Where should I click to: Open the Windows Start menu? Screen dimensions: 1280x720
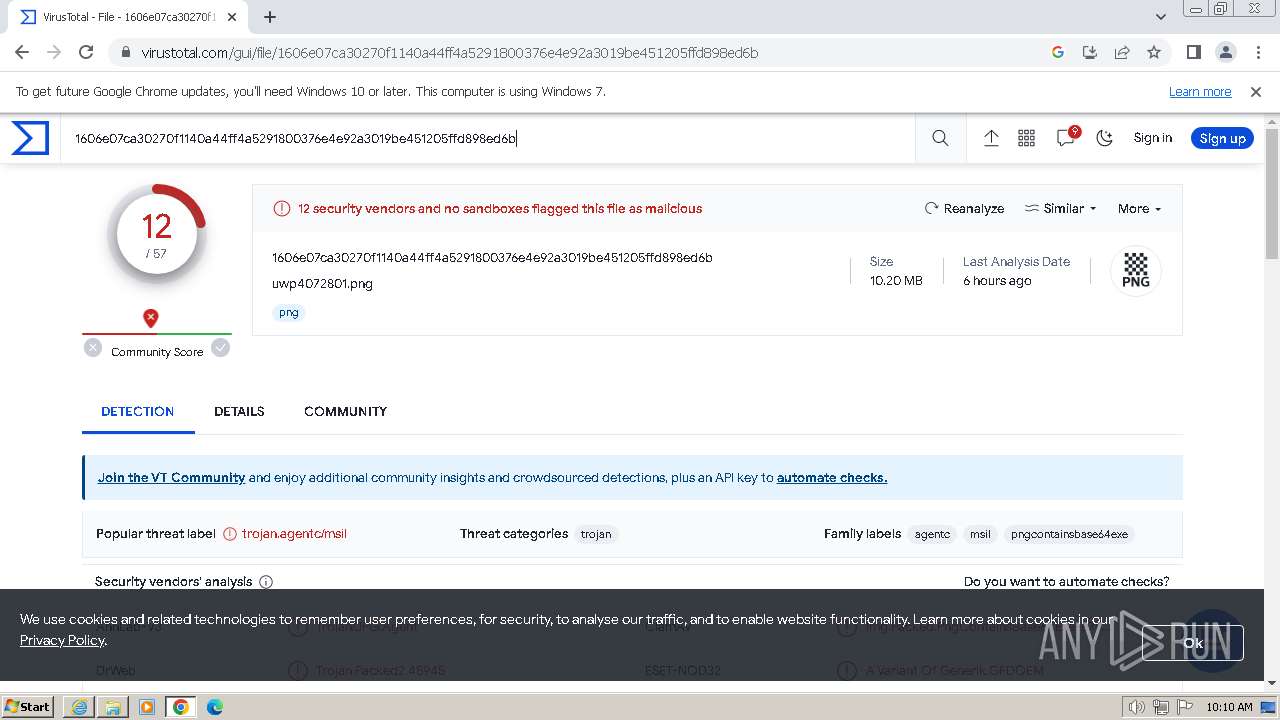(28, 707)
